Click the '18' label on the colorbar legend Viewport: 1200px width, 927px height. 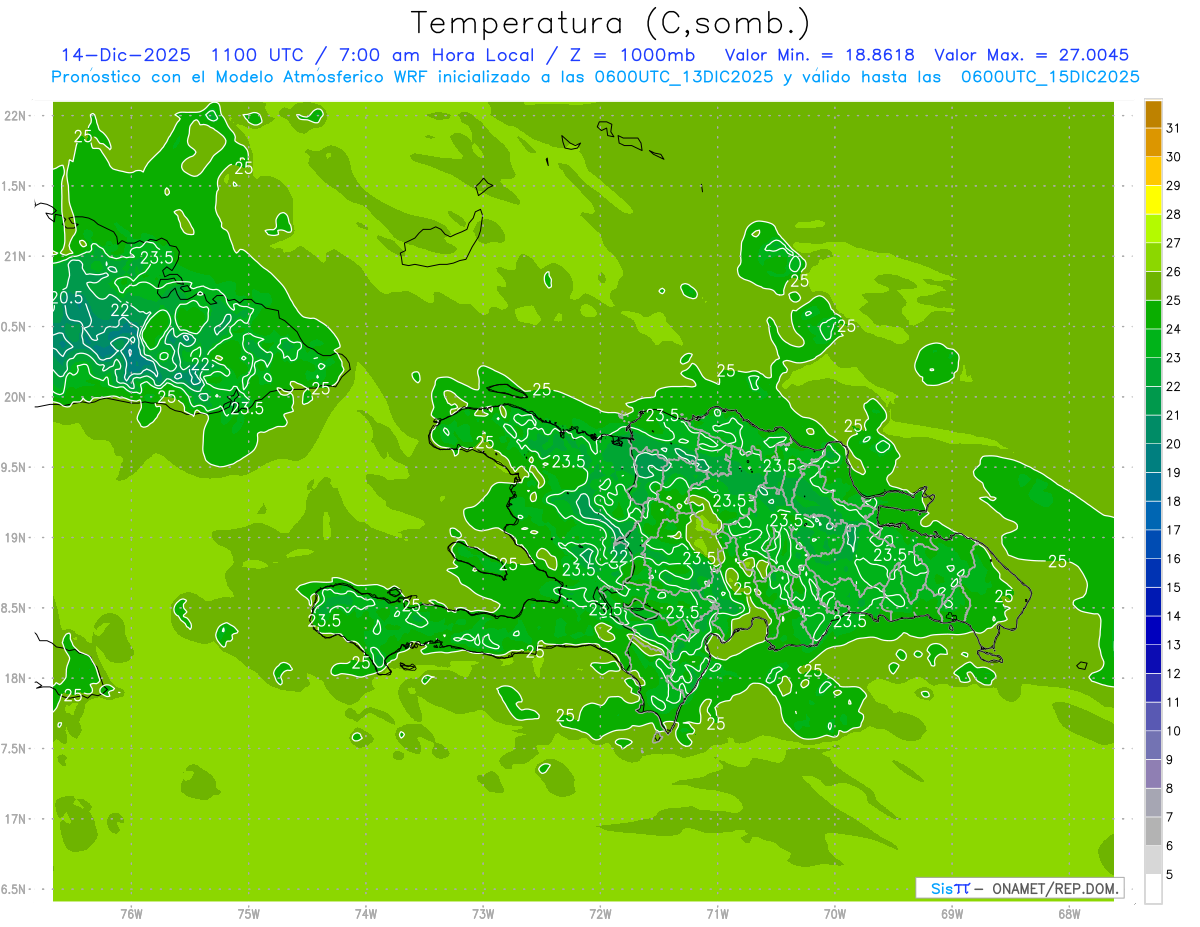(x=1174, y=501)
